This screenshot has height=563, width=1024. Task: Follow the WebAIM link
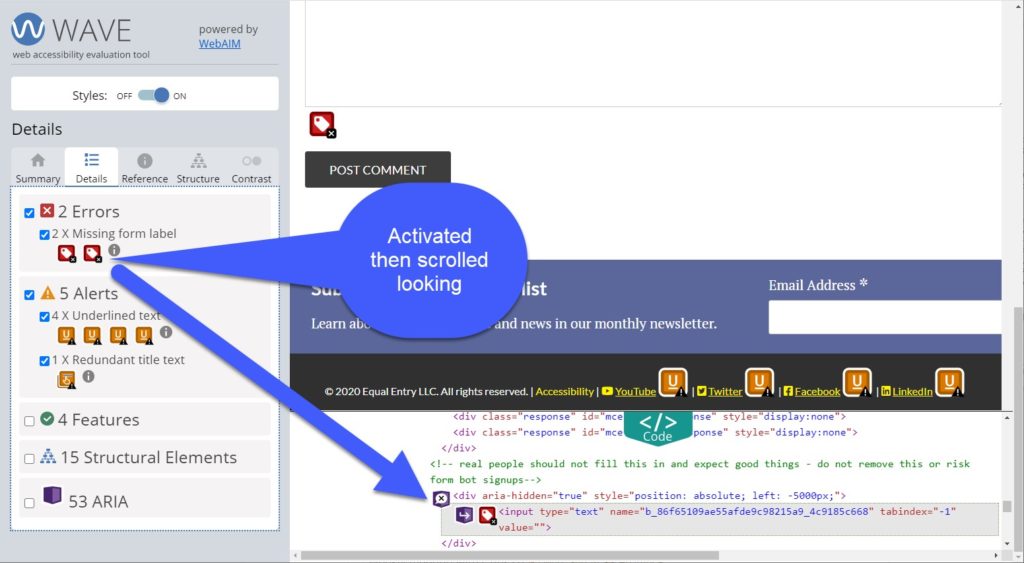coord(217,43)
